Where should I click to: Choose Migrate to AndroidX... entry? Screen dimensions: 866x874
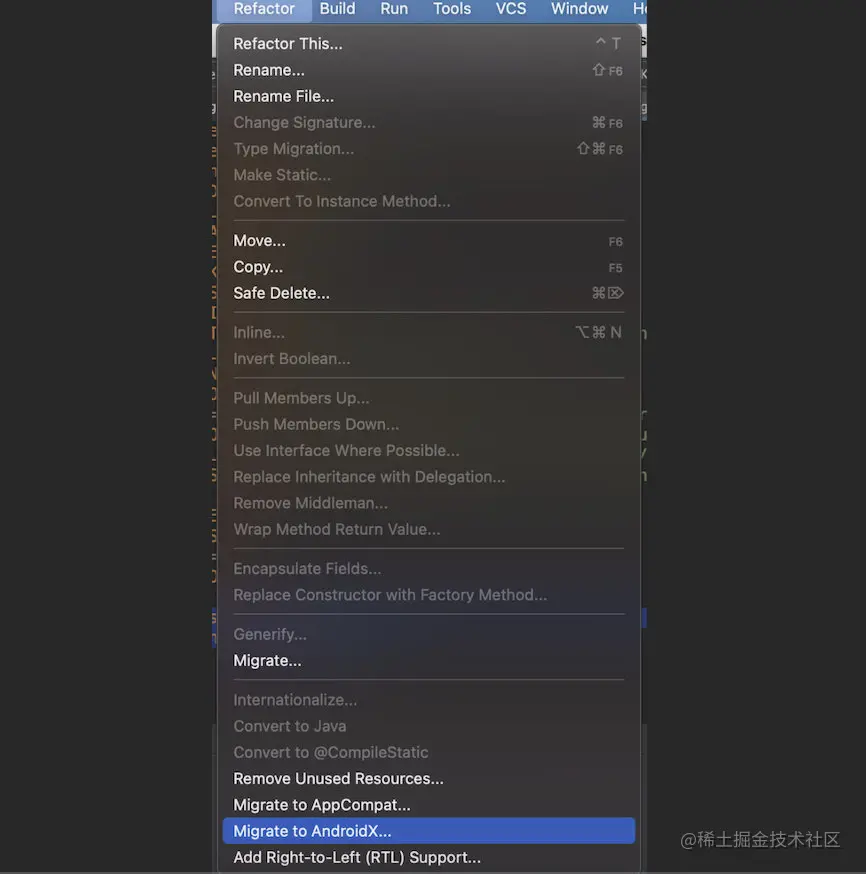click(x=429, y=831)
